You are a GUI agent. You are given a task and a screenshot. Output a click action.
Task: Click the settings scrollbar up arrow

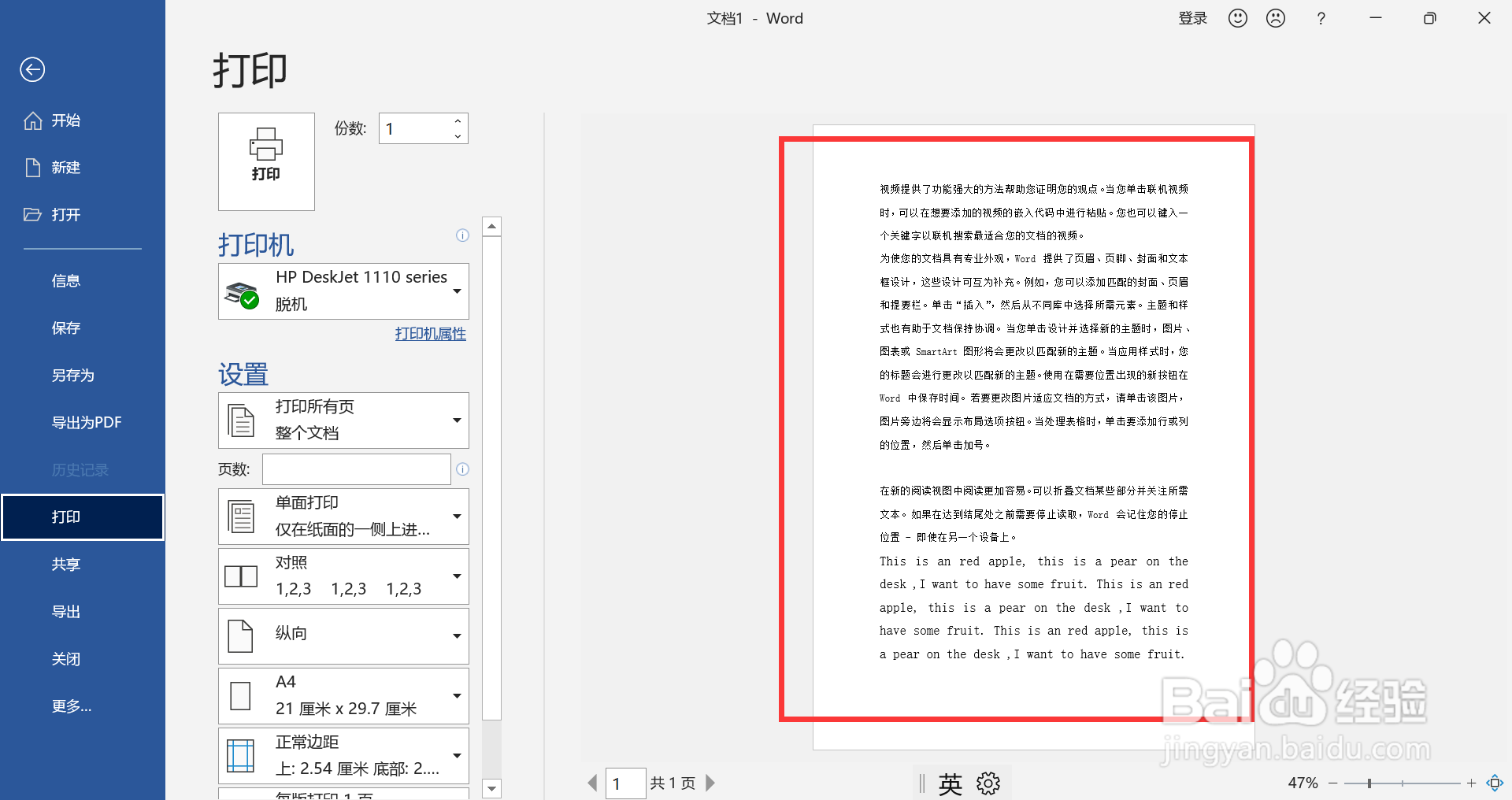[x=491, y=227]
